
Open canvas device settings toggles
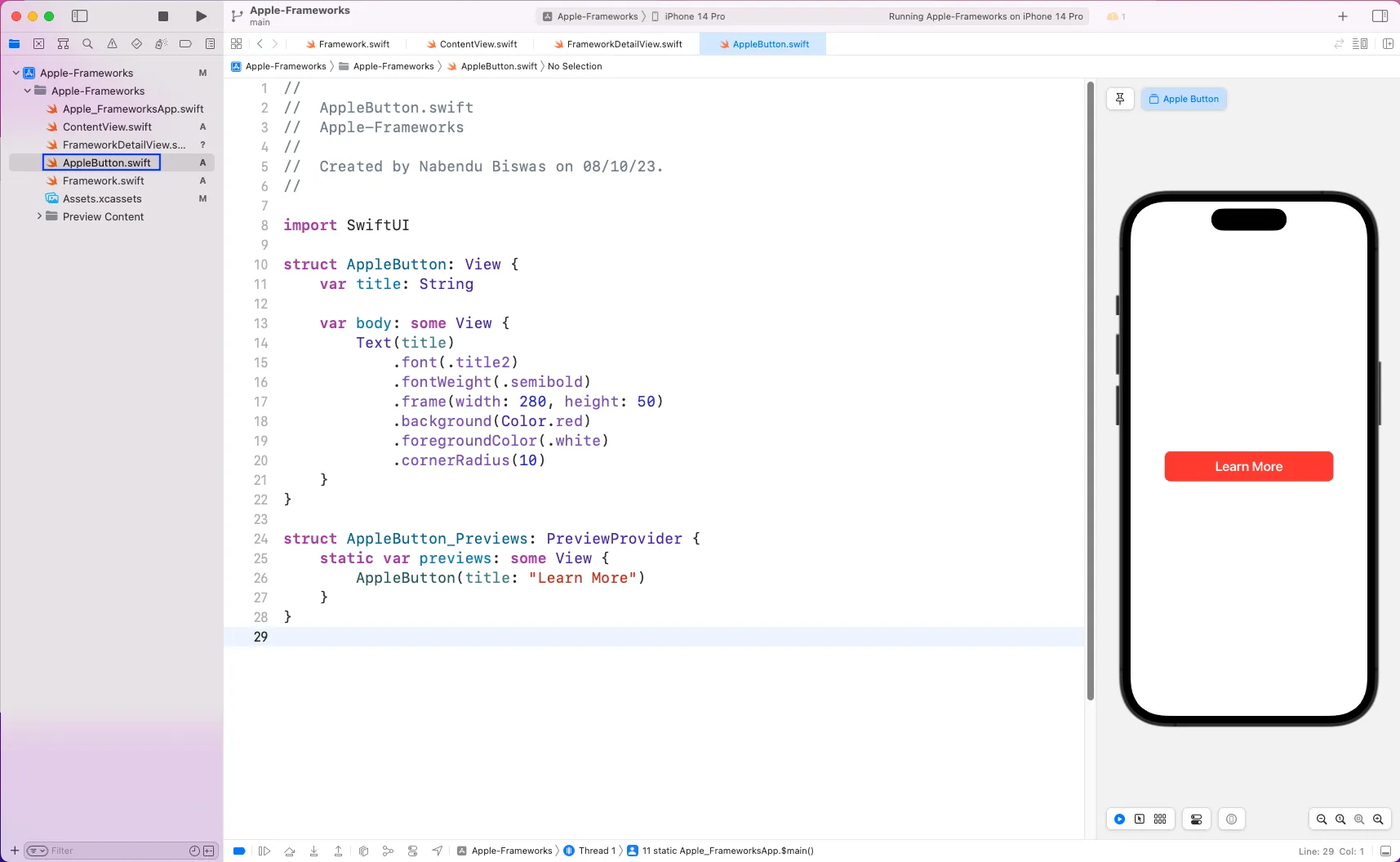(x=1196, y=819)
